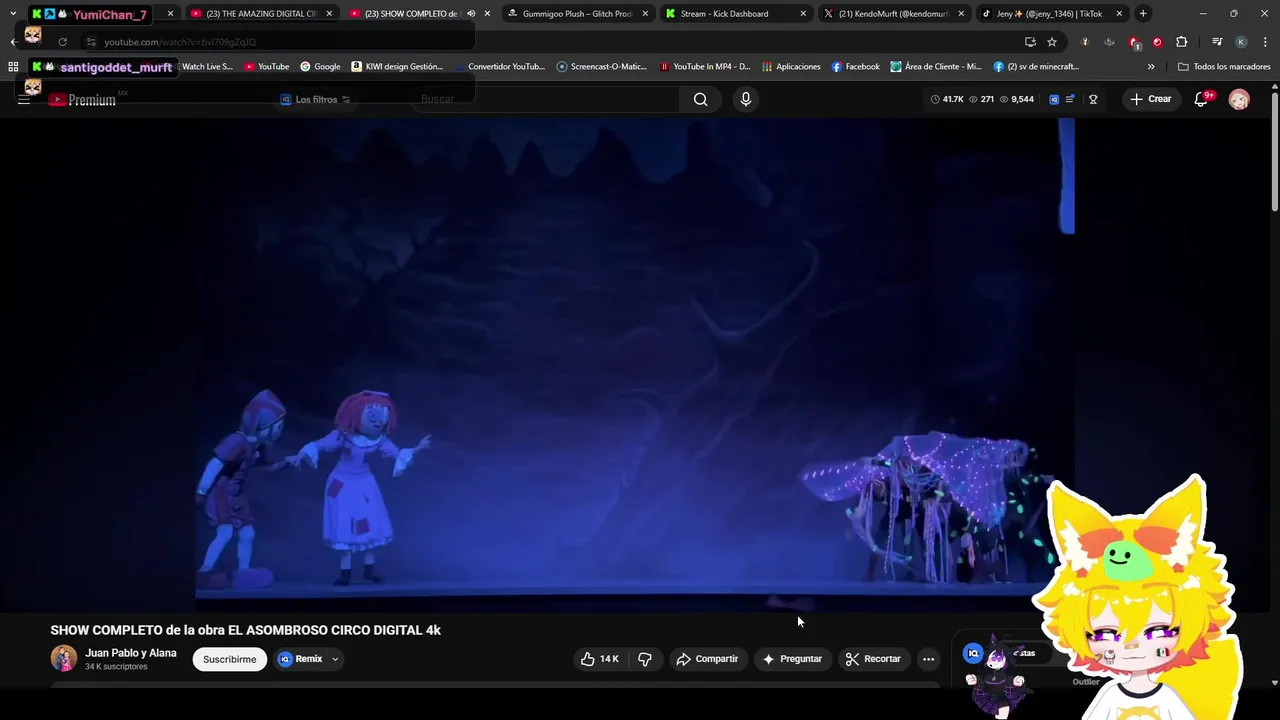Dislike the video
The width and height of the screenshot is (1280, 720).
point(645,659)
